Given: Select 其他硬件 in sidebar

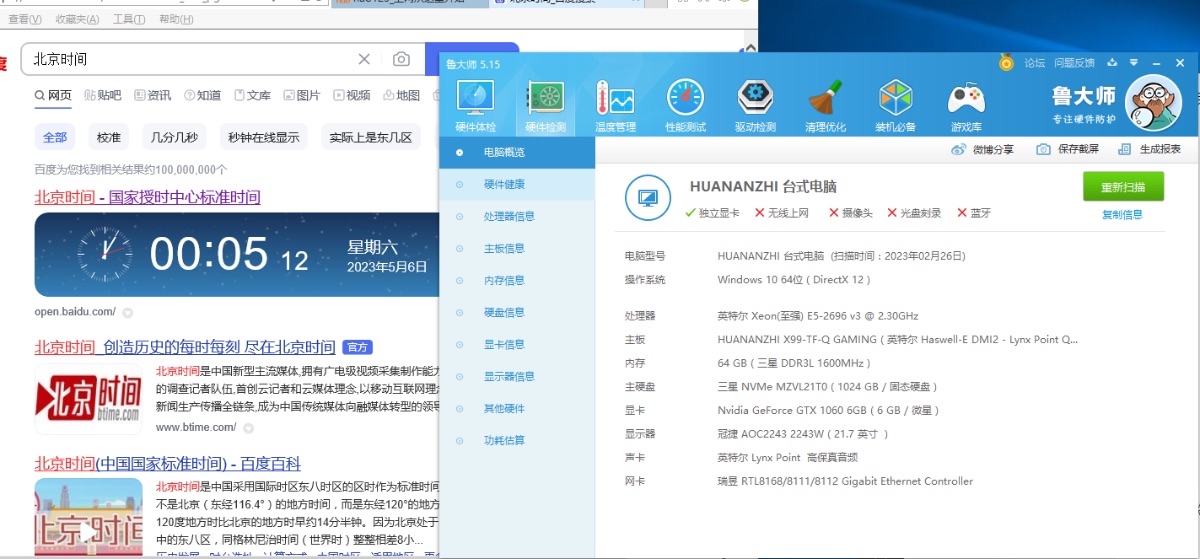Looking at the screenshot, I should (x=517, y=409).
